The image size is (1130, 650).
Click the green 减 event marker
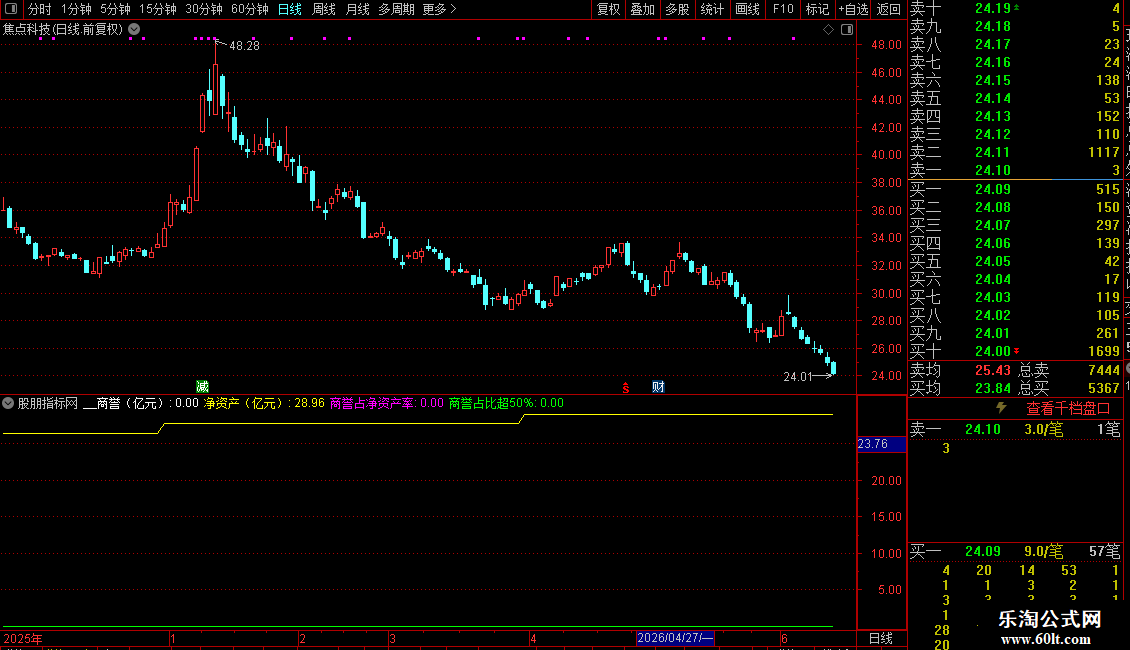coord(203,387)
